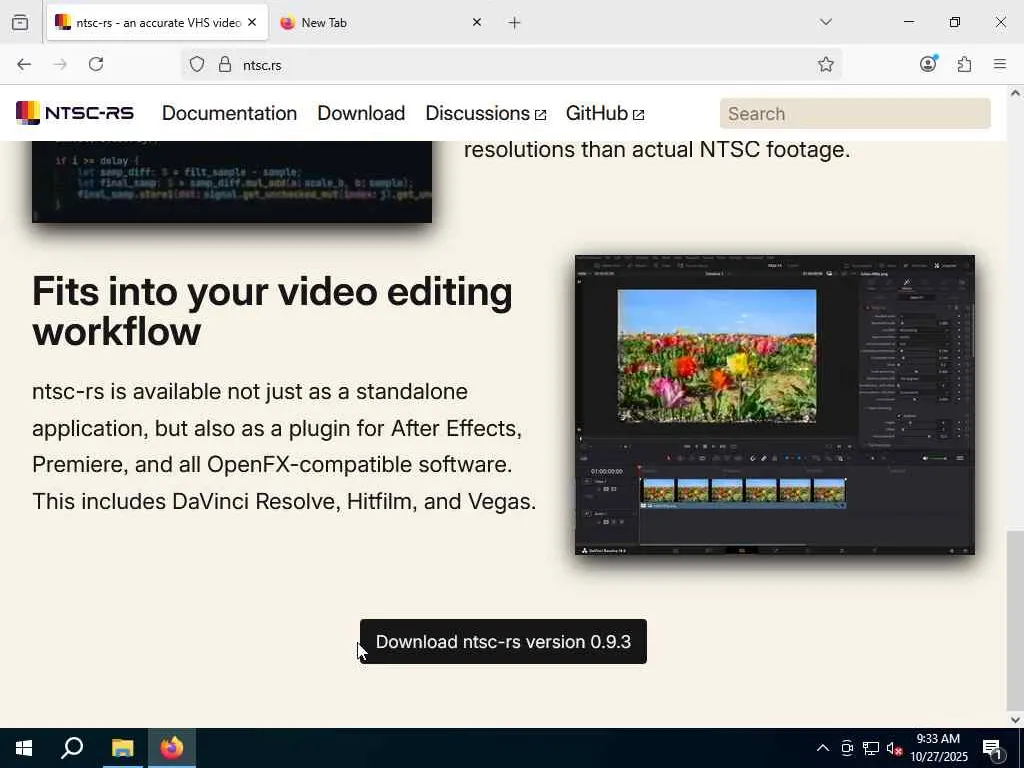Viewport: 1024px width, 768px height.
Task: Close the New Tab tab
Action: [477, 22]
